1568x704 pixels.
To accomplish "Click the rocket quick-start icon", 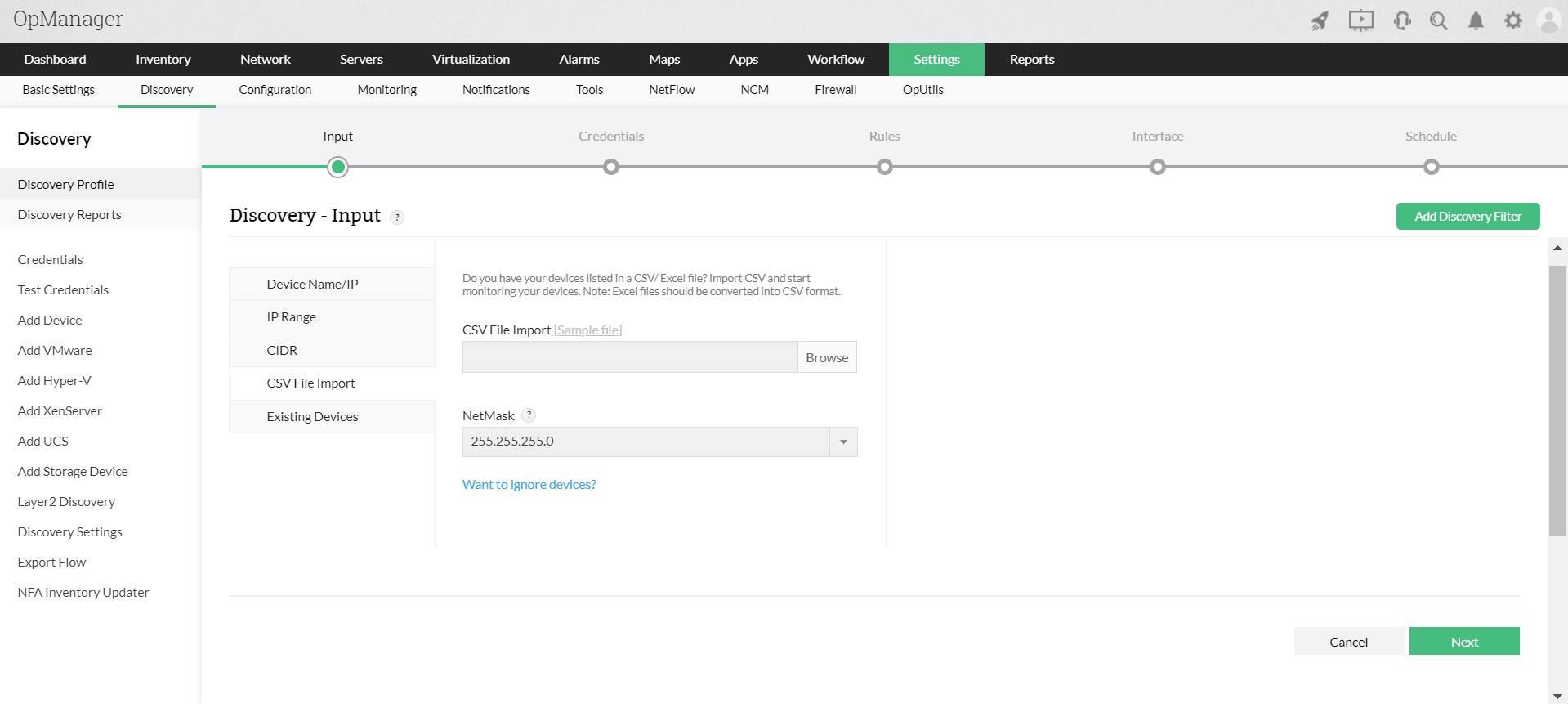I will pyautogui.click(x=1320, y=20).
